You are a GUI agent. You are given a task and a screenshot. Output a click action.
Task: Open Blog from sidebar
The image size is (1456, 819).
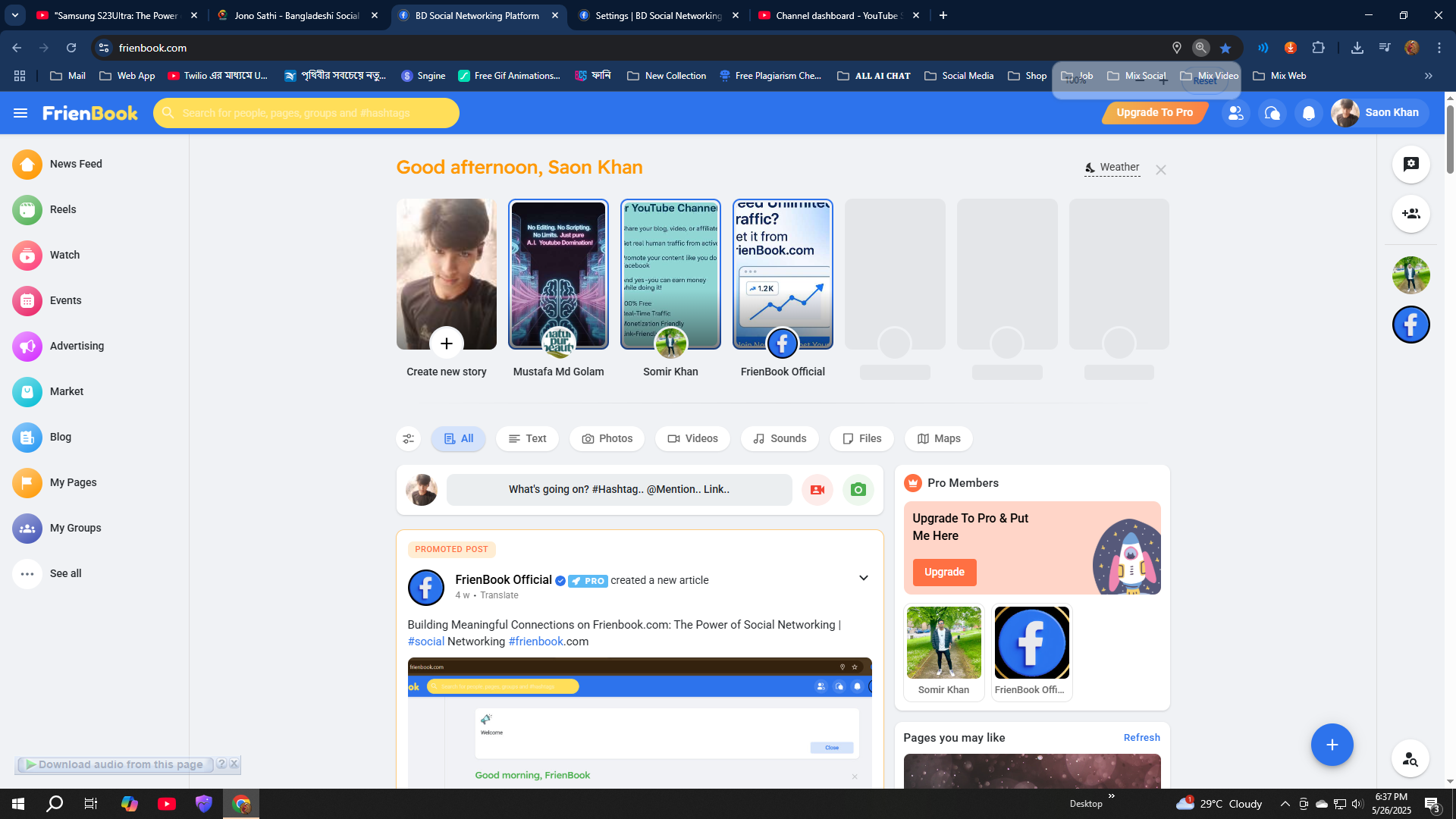(x=42, y=437)
